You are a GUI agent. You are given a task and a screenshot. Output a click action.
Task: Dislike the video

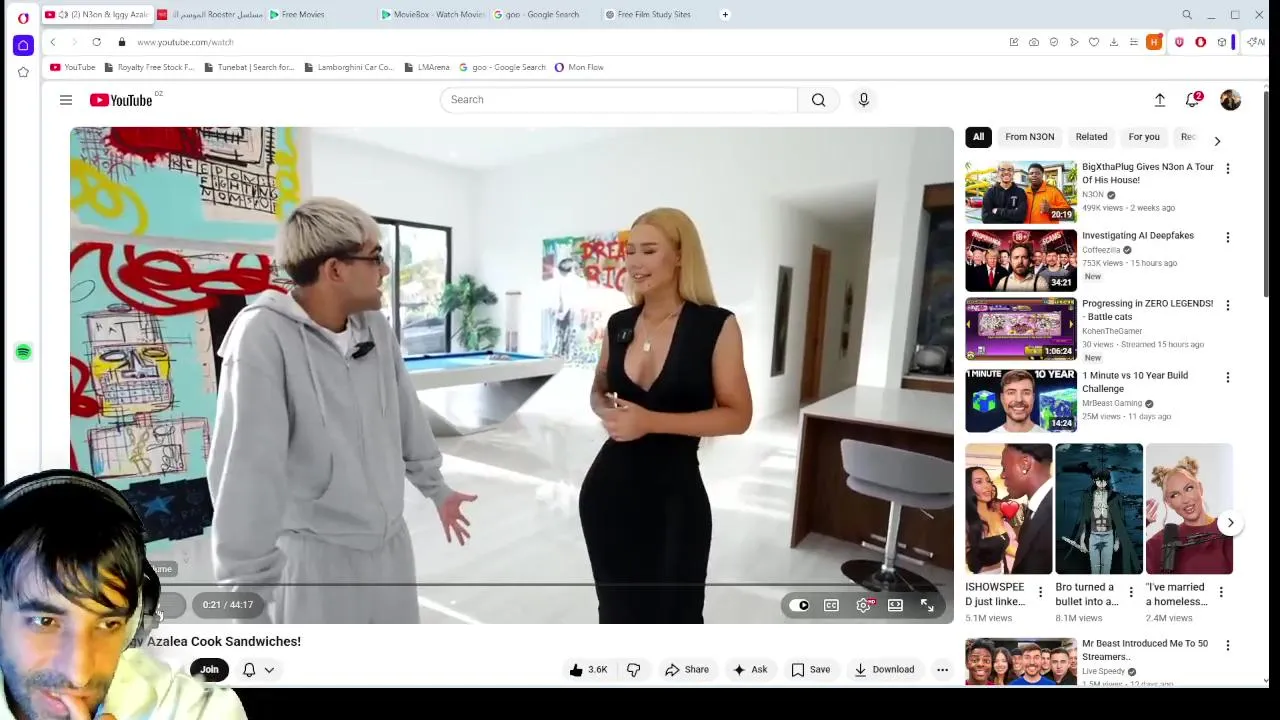coord(633,670)
